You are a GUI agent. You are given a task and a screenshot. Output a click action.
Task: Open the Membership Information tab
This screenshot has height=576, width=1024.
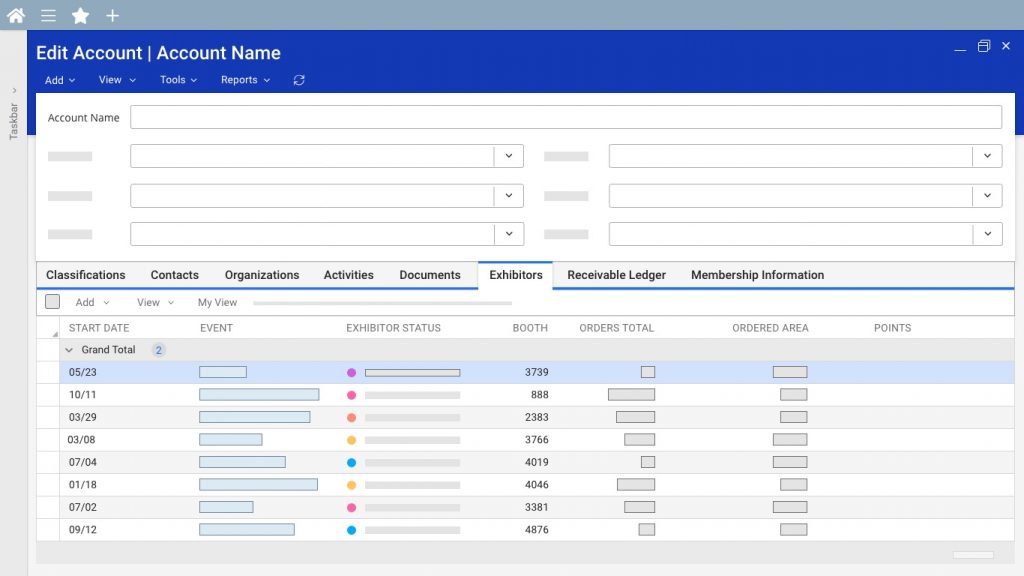(757, 275)
